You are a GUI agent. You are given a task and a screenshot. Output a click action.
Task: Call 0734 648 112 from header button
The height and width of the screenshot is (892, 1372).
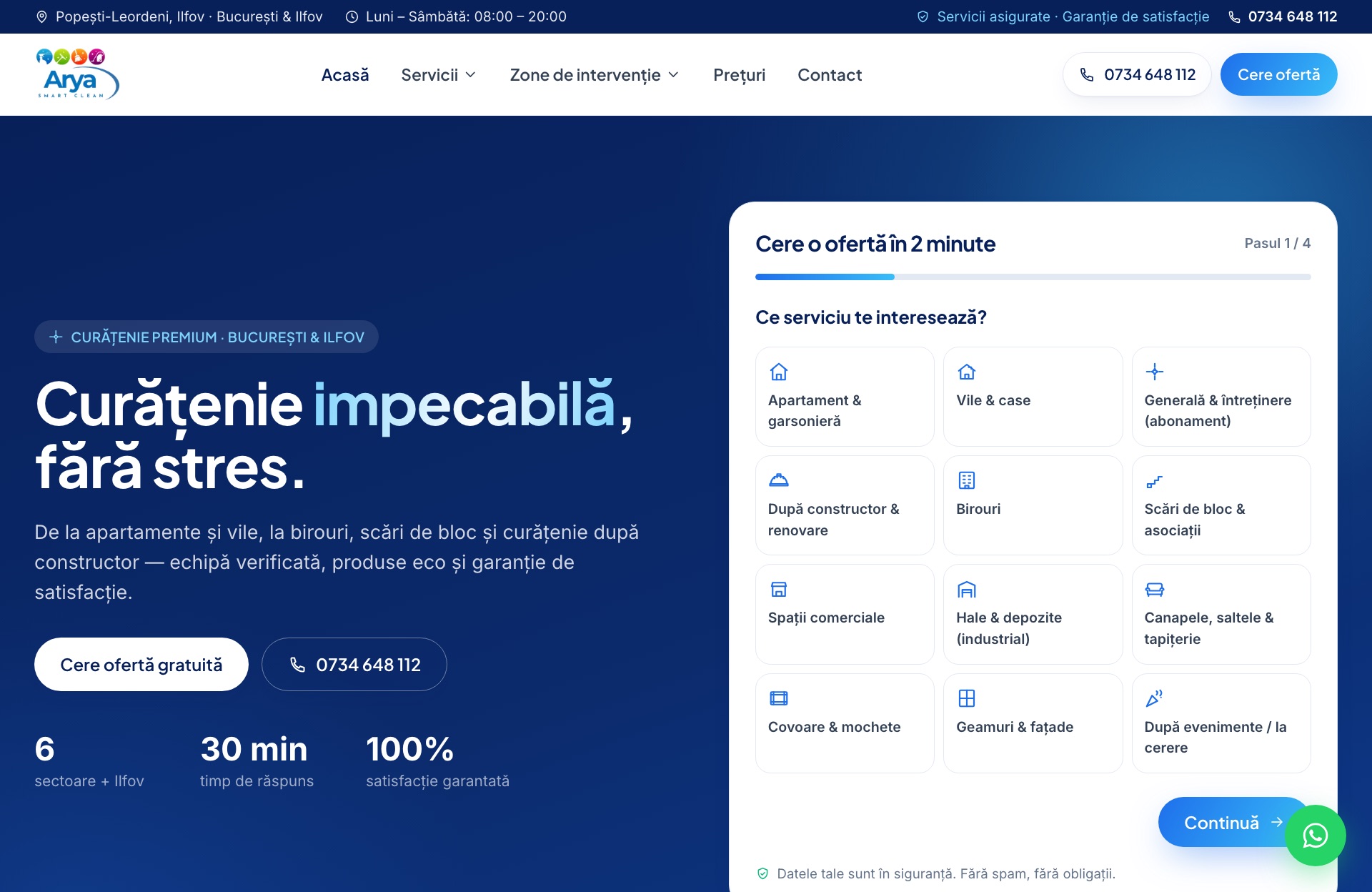point(1137,74)
